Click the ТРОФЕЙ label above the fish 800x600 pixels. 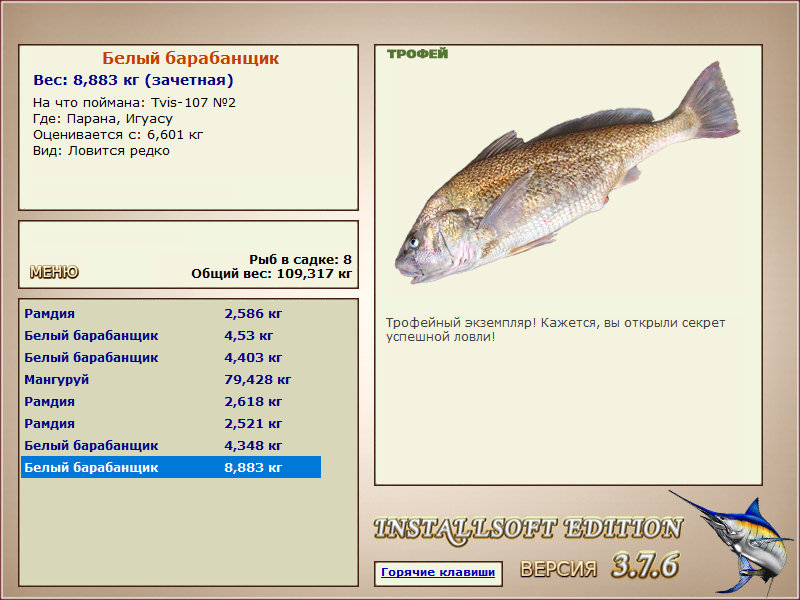point(417,54)
